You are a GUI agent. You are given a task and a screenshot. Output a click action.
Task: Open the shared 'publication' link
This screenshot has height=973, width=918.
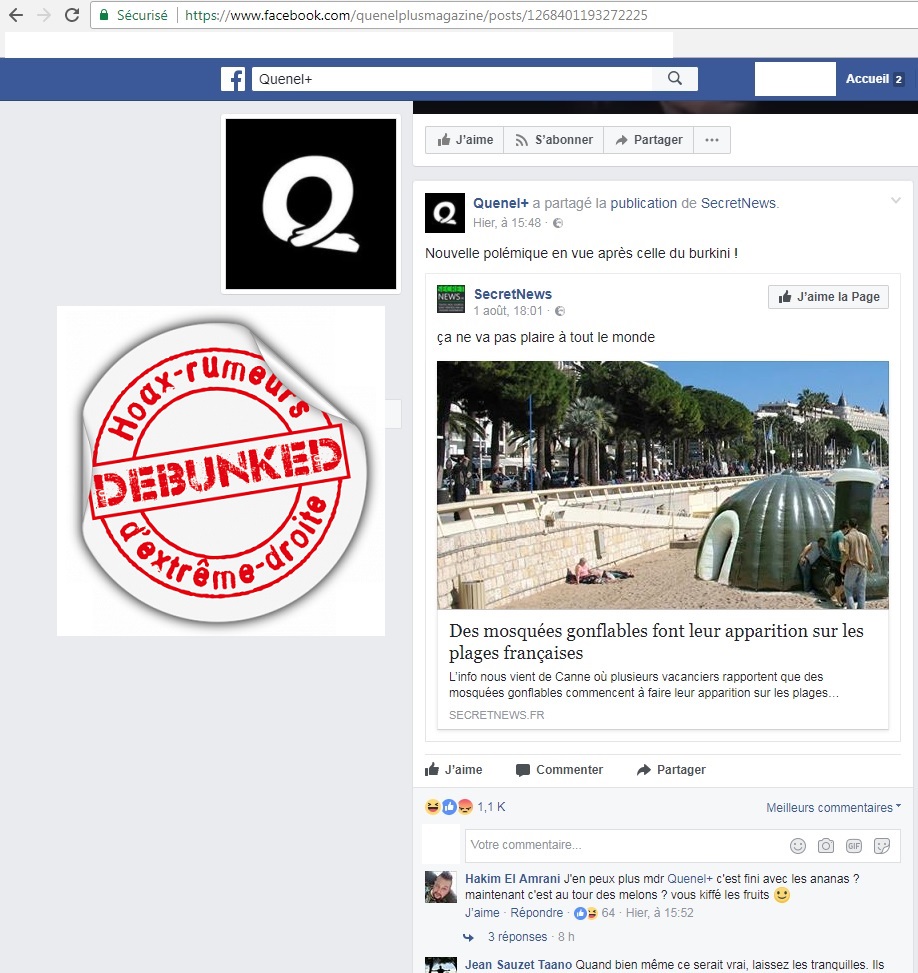(x=644, y=203)
